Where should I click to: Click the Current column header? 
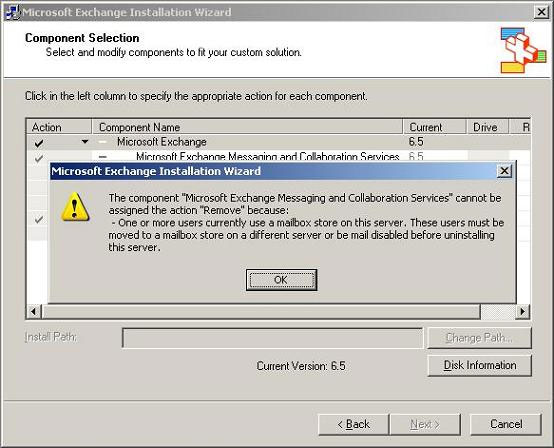(x=435, y=127)
